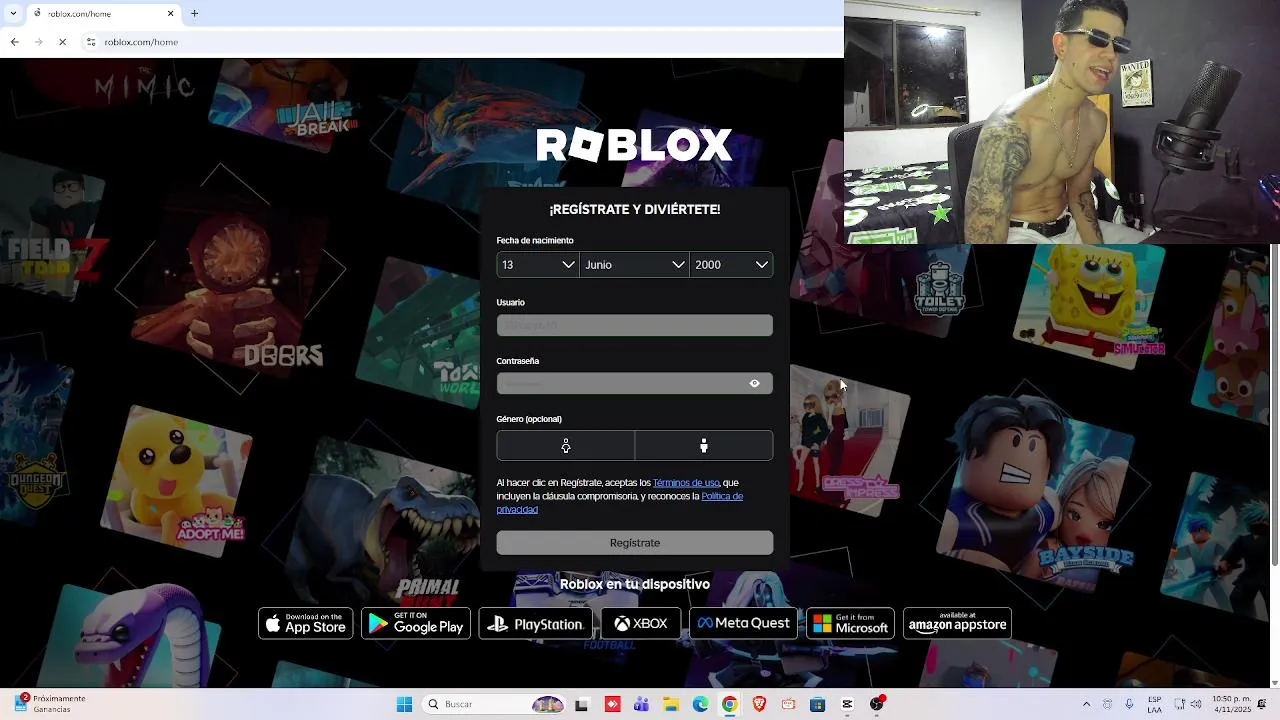1280x720 pixels.
Task: Click the ESP LAA language indicator
Action: (x=1155, y=705)
